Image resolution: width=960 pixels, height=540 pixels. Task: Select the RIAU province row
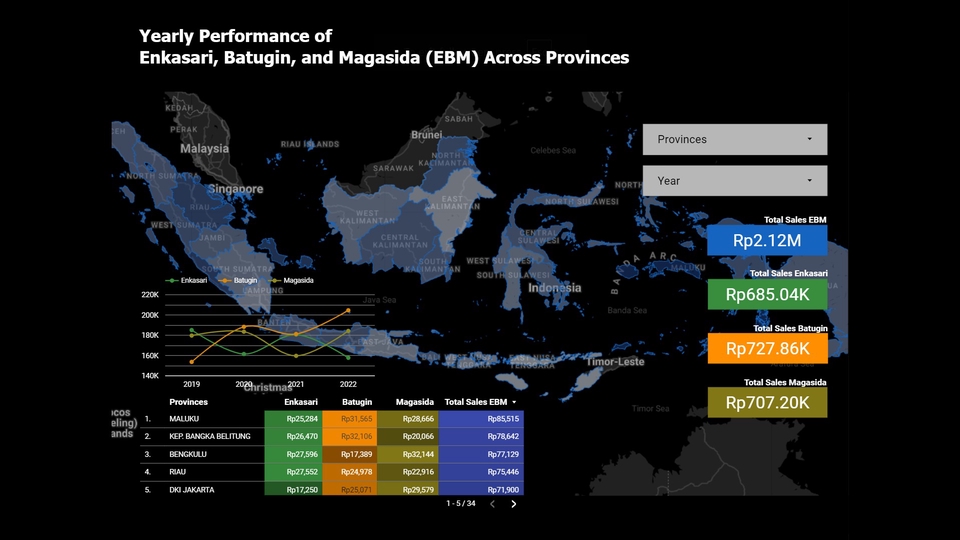coord(332,472)
